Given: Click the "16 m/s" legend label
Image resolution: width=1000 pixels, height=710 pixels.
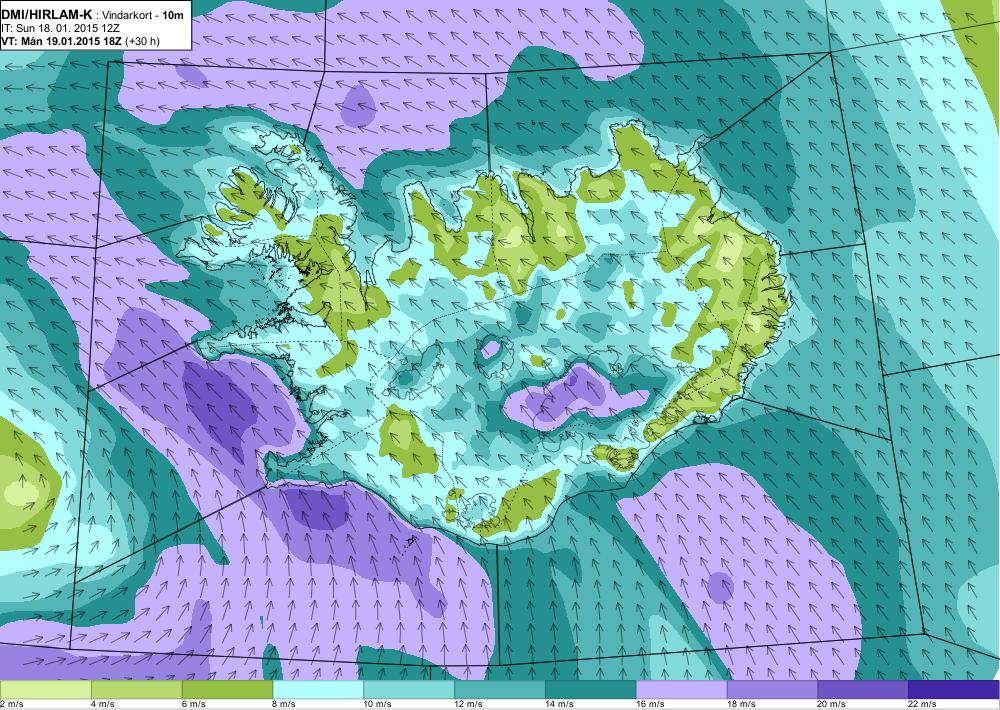Looking at the screenshot, I should click(651, 704).
